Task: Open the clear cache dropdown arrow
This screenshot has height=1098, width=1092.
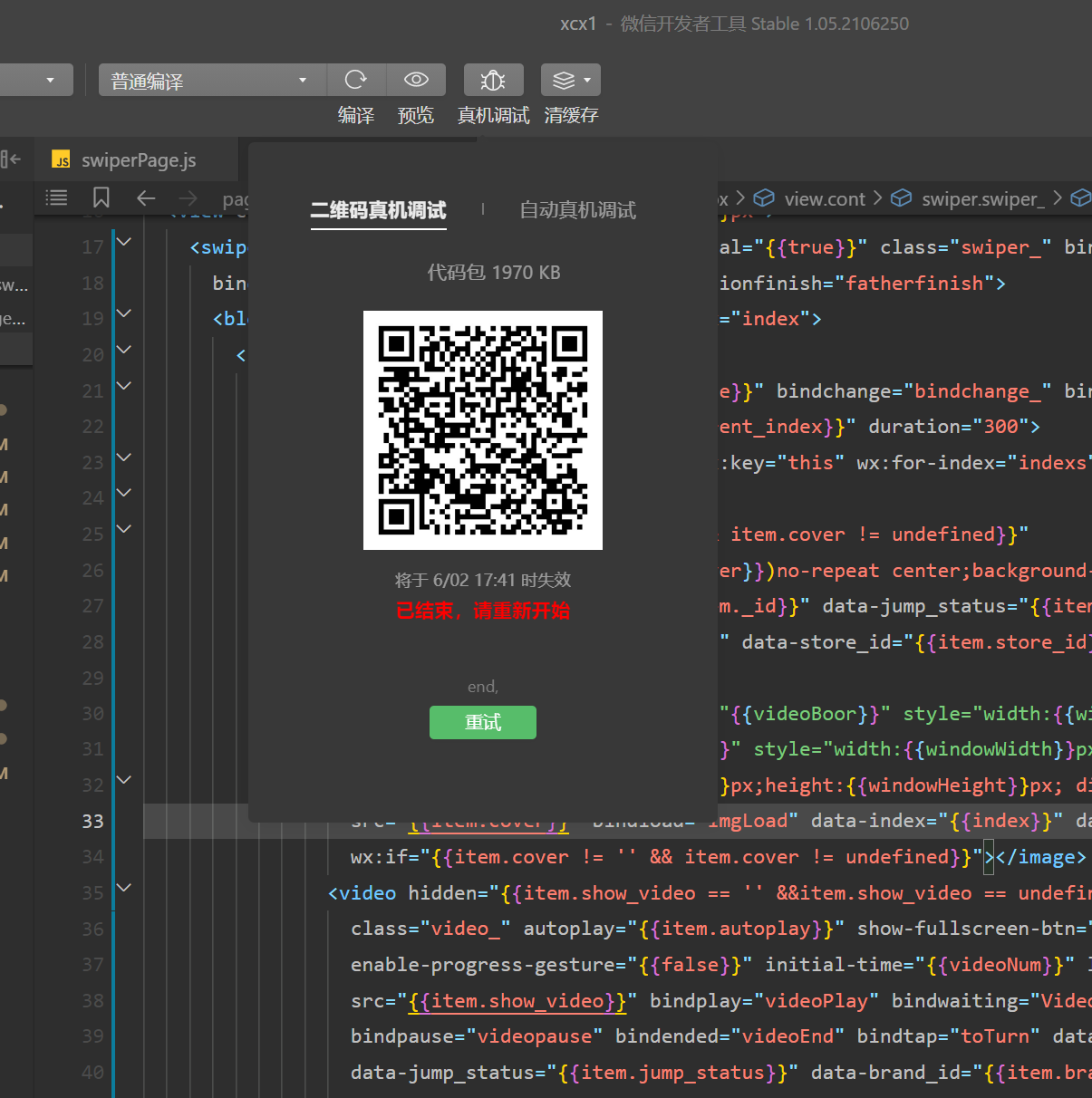Action: (x=587, y=80)
